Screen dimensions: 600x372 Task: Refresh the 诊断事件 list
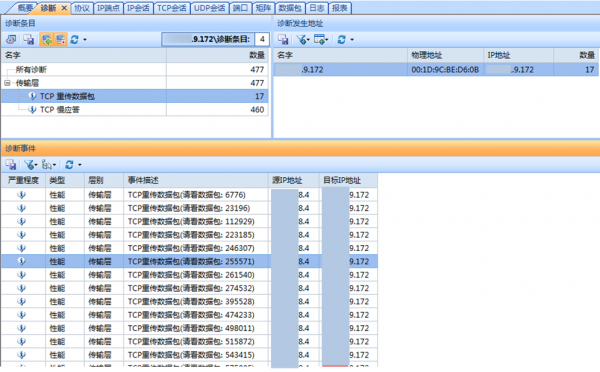pyautogui.click(x=69, y=165)
